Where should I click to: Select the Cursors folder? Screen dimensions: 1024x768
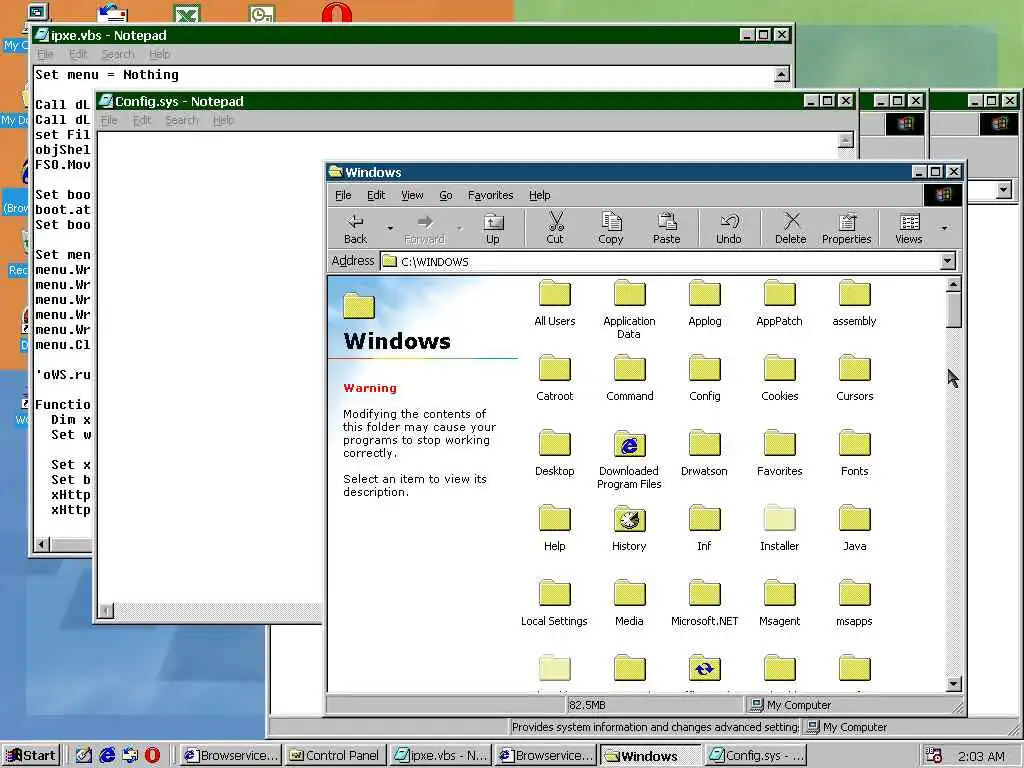tap(854, 379)
